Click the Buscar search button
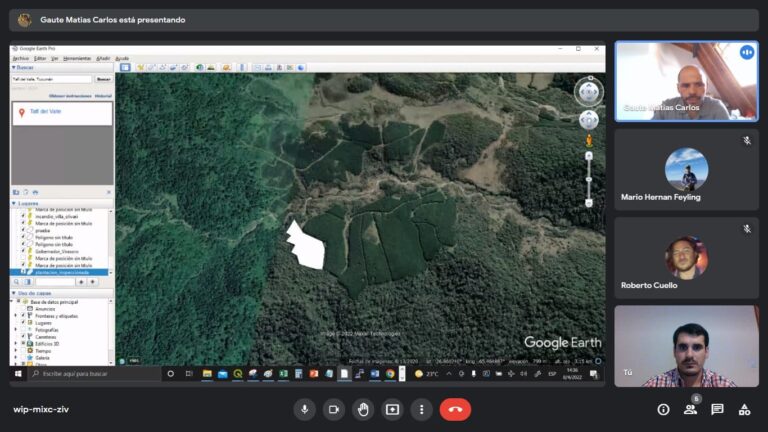The image size is (768, 432). click(103, 79)
